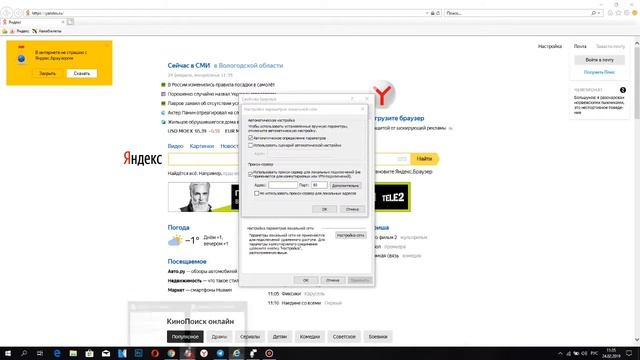Close the Yandex Browser promo banner
The image size is (640, 360).
click(48, 73)
